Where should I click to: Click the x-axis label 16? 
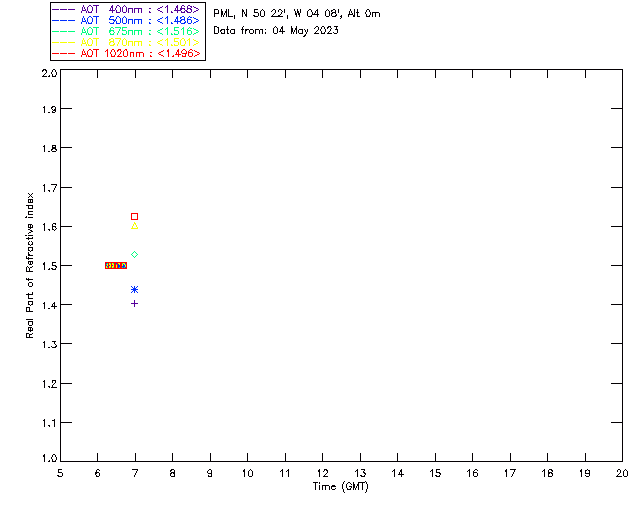[x=472, y=473]
